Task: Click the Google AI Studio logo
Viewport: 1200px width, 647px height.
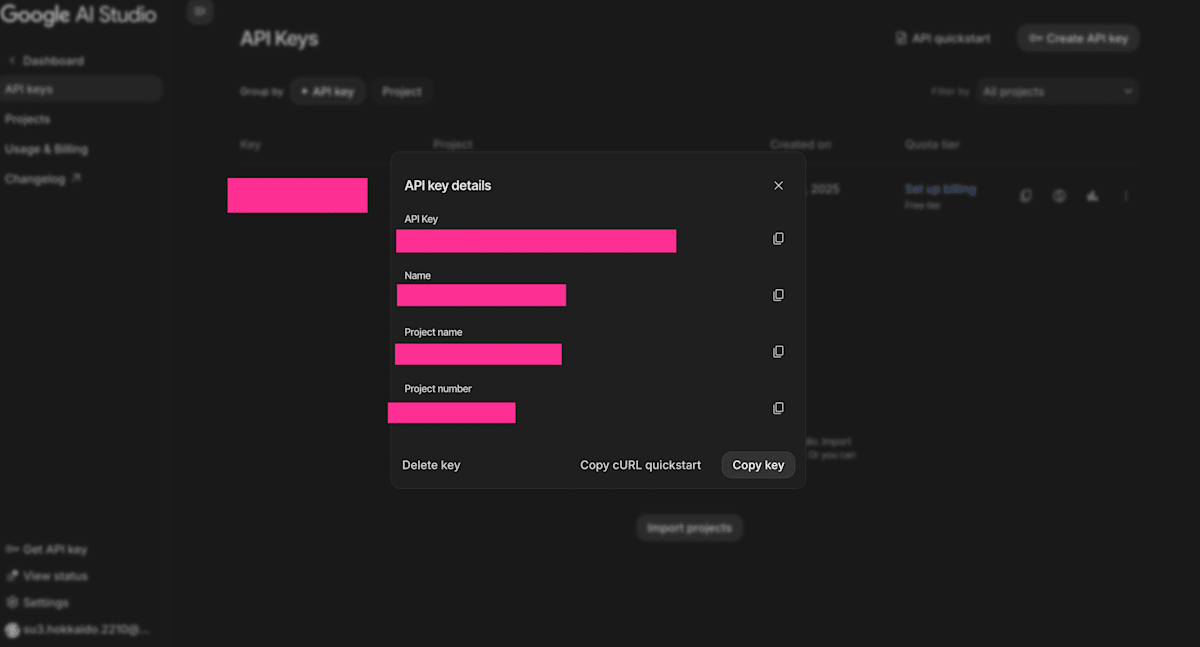Action: [79, 13]
